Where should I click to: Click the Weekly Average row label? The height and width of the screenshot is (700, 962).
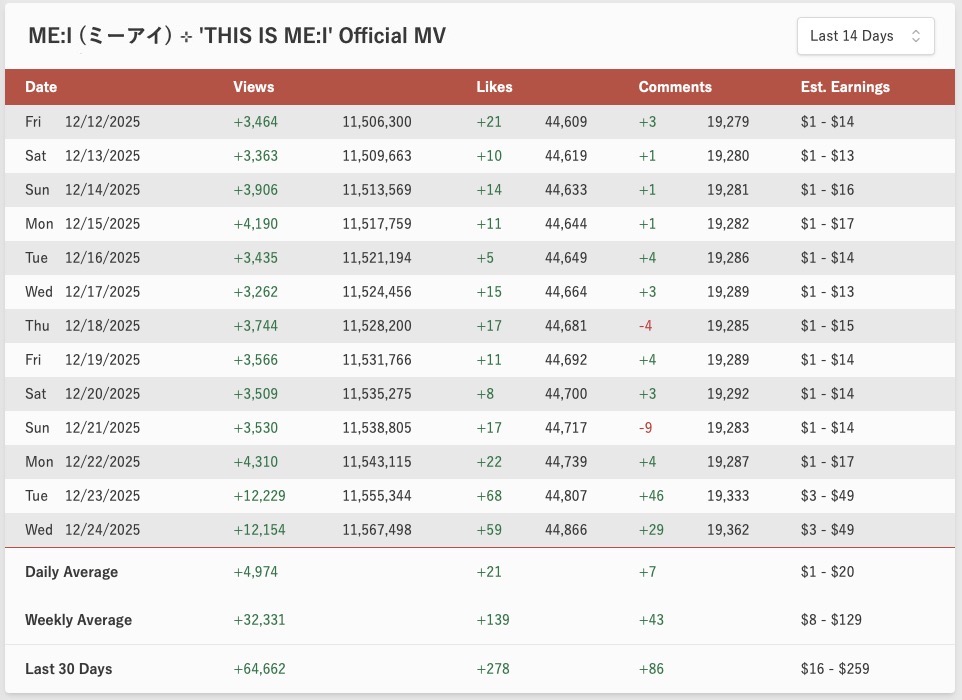(78, 620)
